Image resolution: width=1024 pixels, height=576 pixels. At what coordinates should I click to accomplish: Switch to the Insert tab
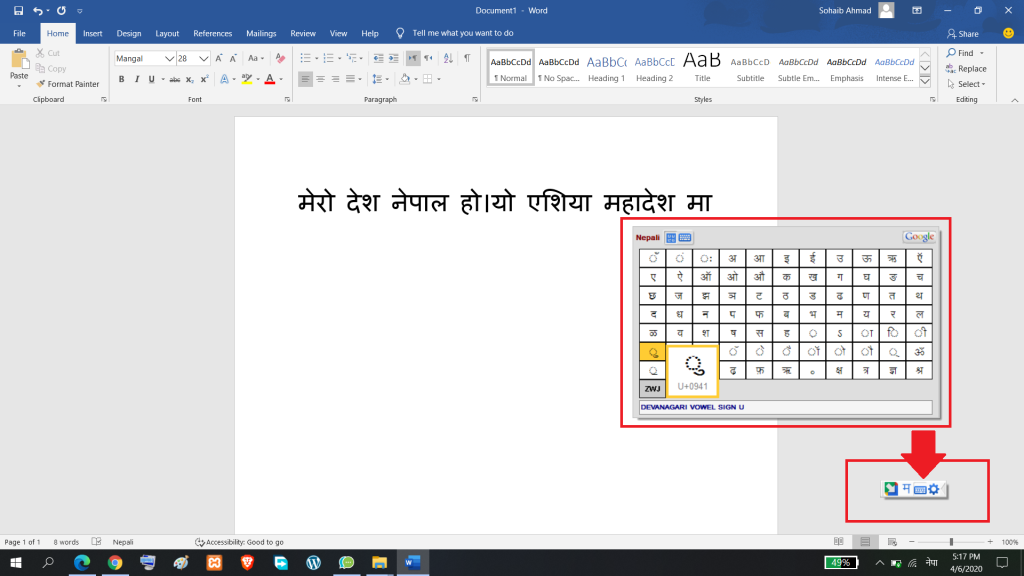(93, 33)
